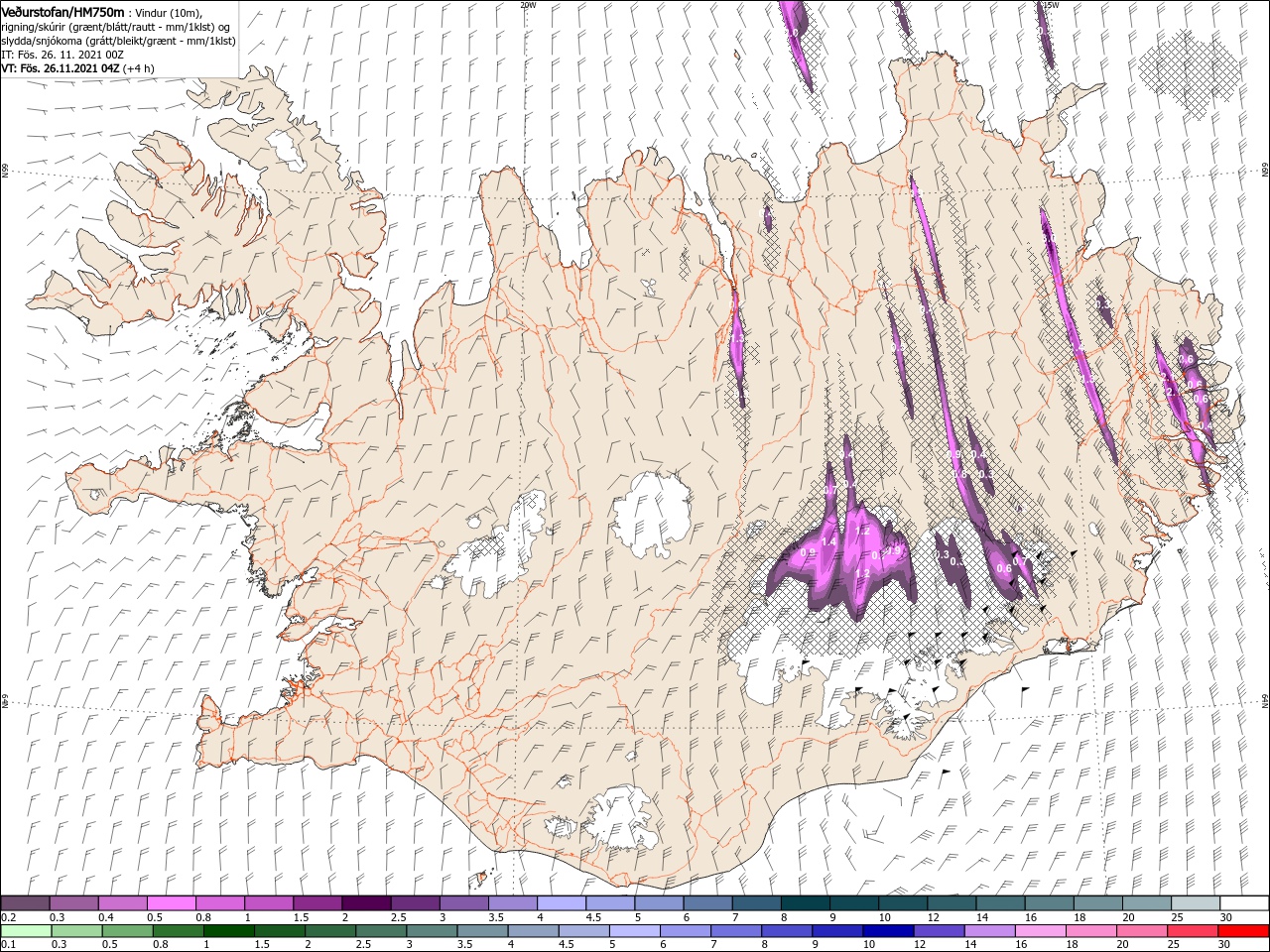
Task: Click the '2.5' label under the snow legend
Action: click(398, 917)
